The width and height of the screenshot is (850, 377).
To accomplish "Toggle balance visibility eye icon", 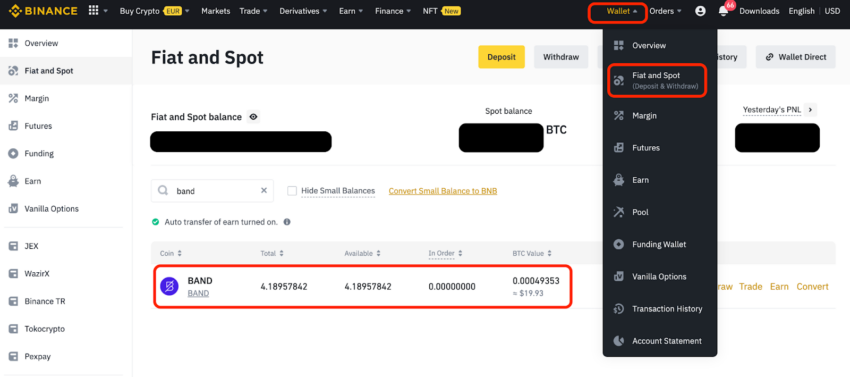I will 253,117.
